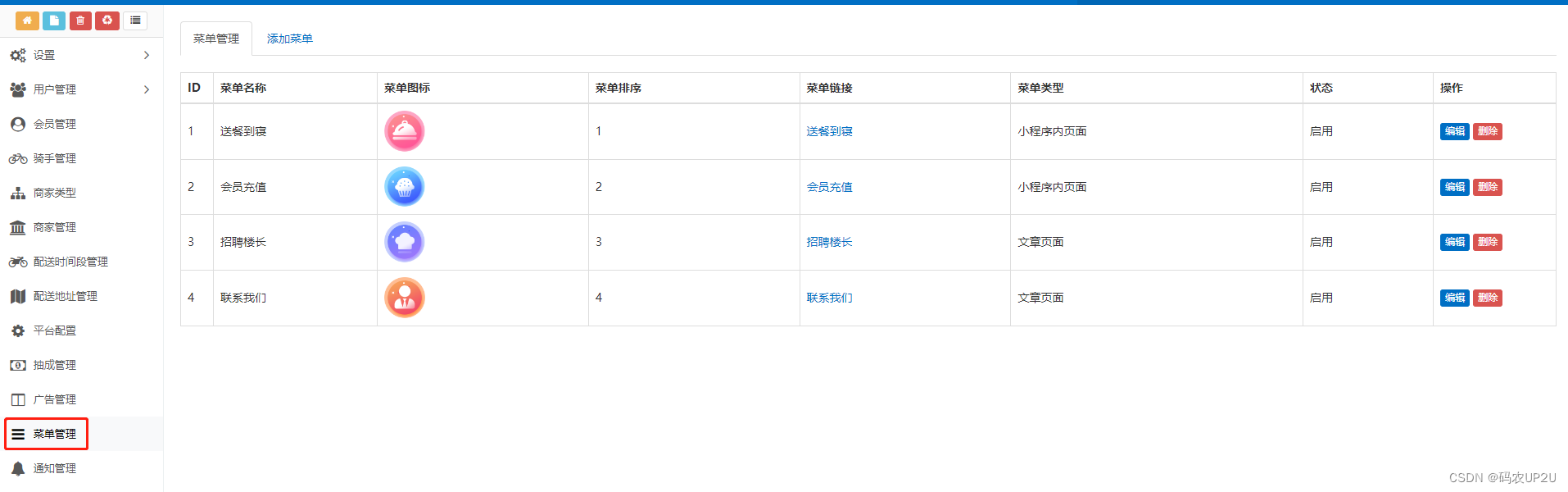Follow the 联系我们 menu link

coord(829,298)
